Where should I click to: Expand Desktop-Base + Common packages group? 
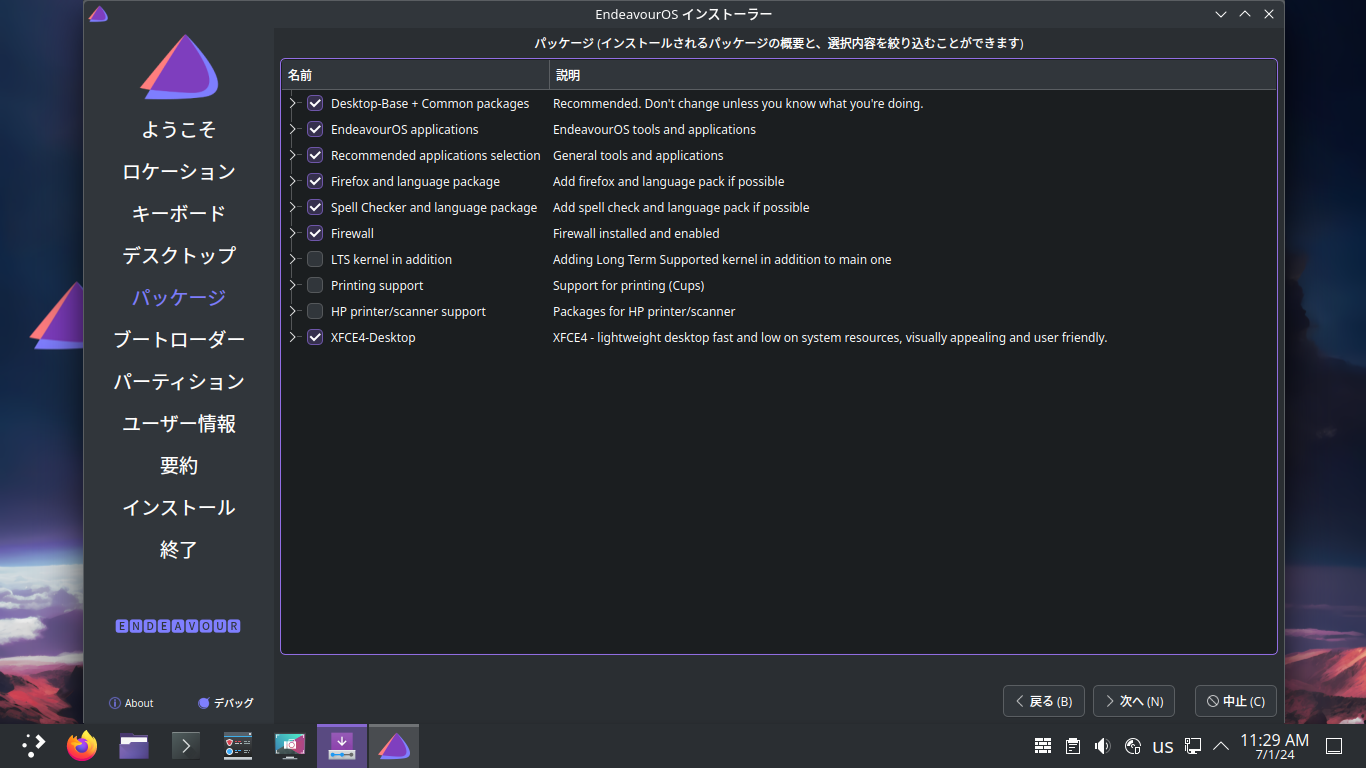click(x=293, y=103)
